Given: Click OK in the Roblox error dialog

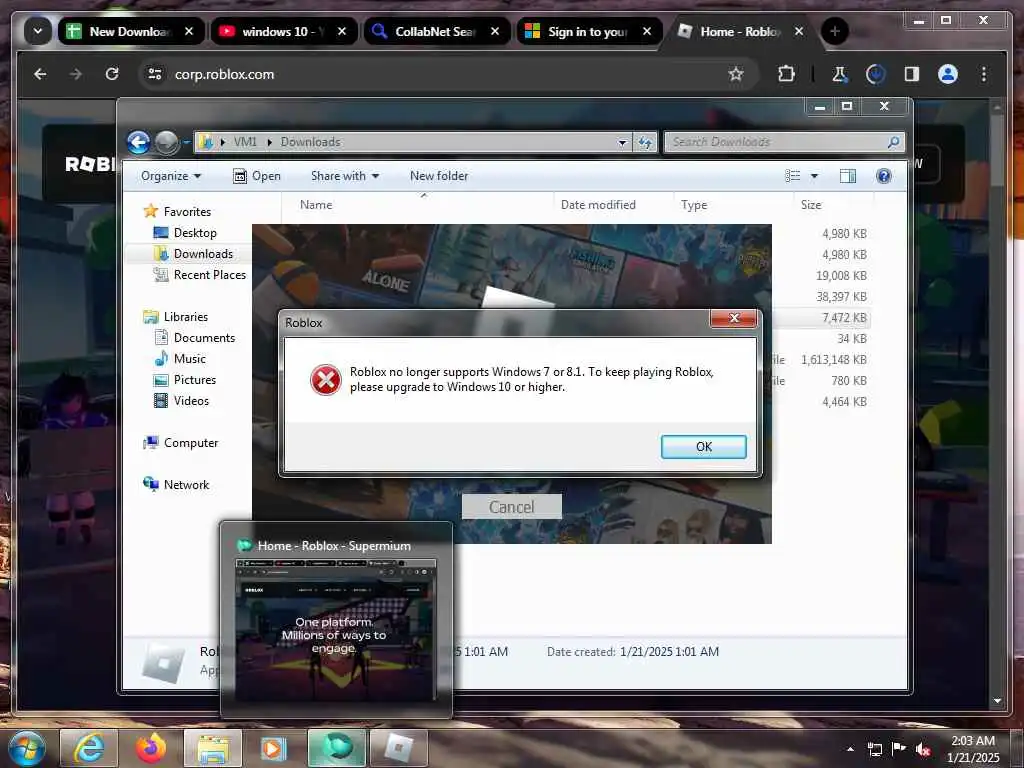Looking at the screenshot, I should (703, 447).
